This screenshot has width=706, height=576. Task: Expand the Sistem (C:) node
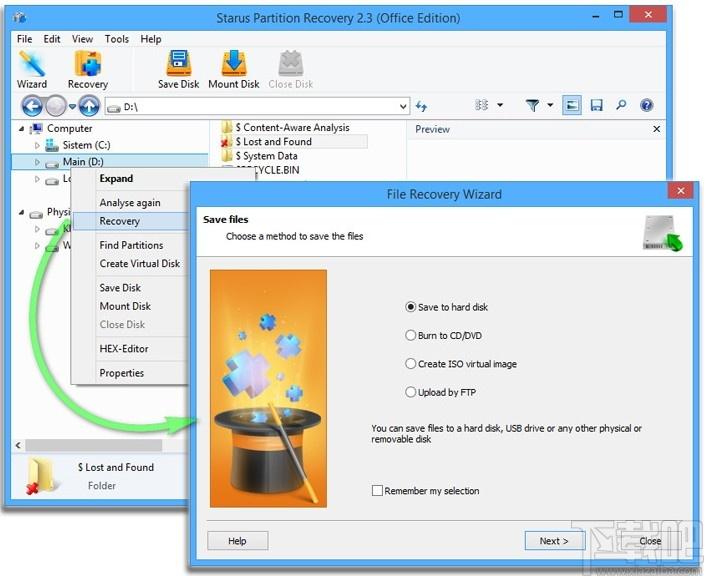(37, 145)
